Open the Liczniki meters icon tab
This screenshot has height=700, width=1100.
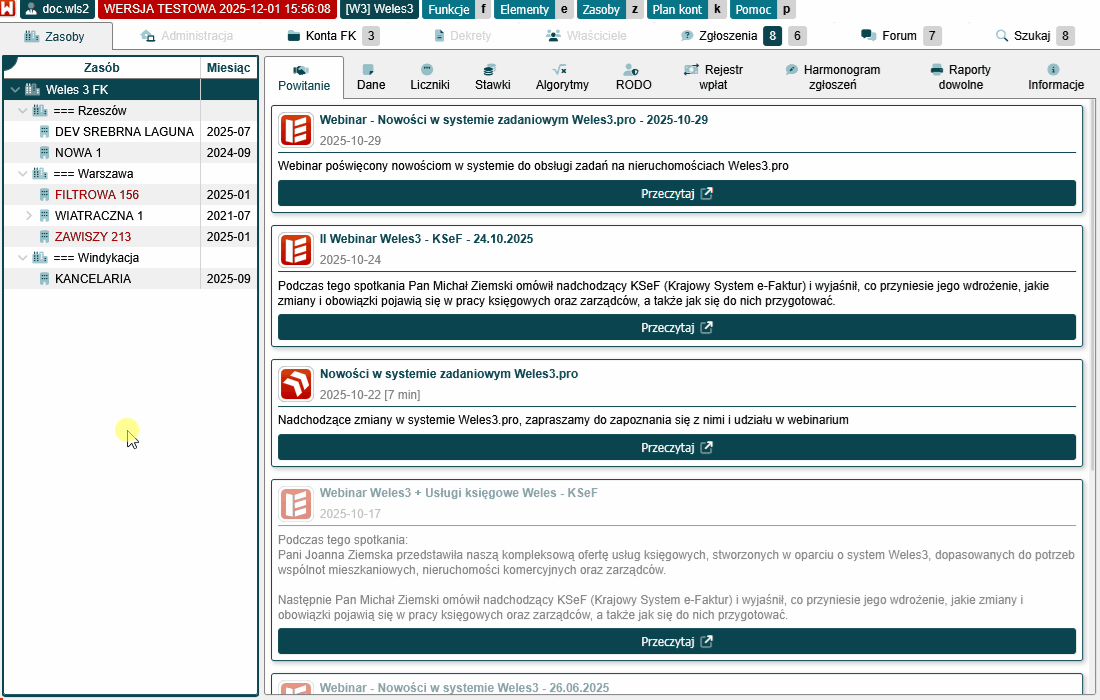[429, 77]
